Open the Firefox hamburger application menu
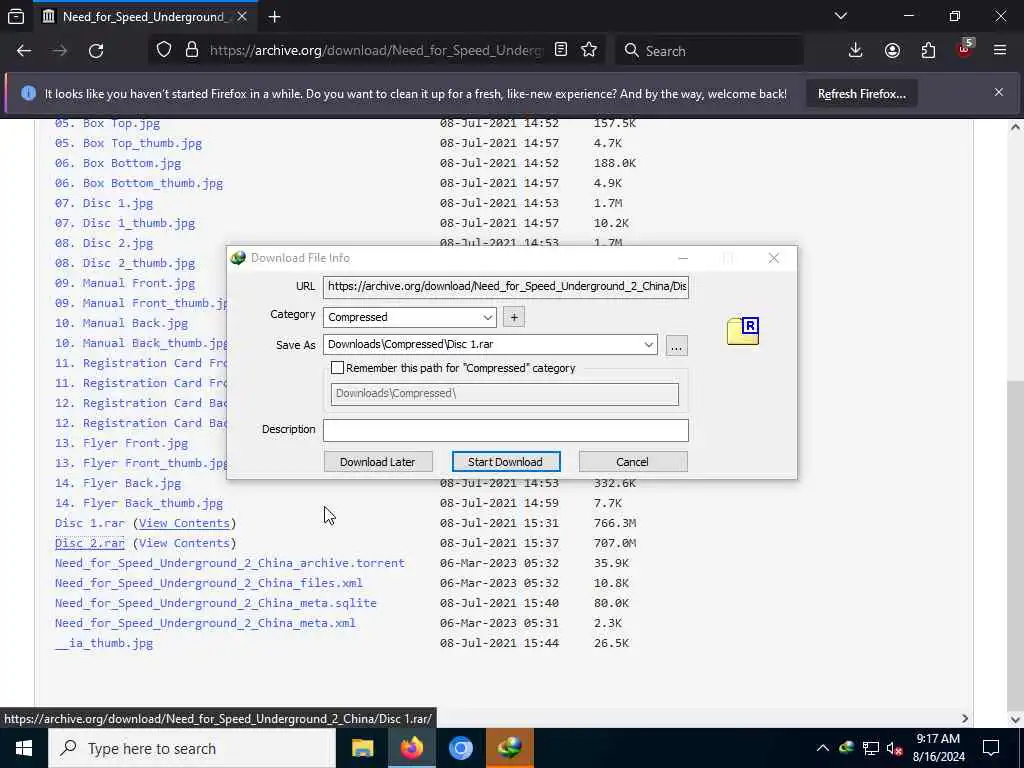 pyautogui.click(x=1000, y=50)
